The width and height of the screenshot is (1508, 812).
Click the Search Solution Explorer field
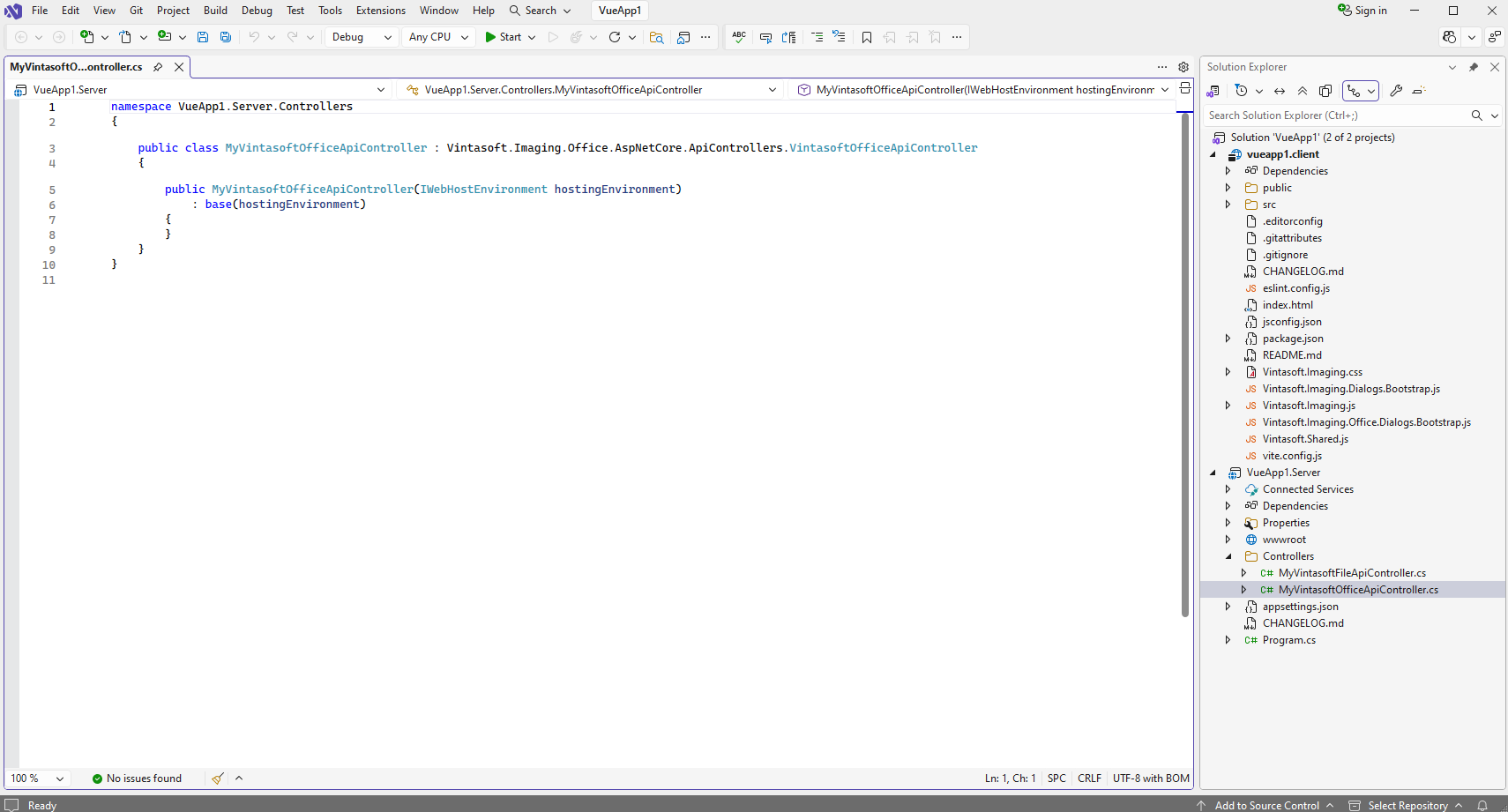pyautogui.click(x=1333, y=115)
